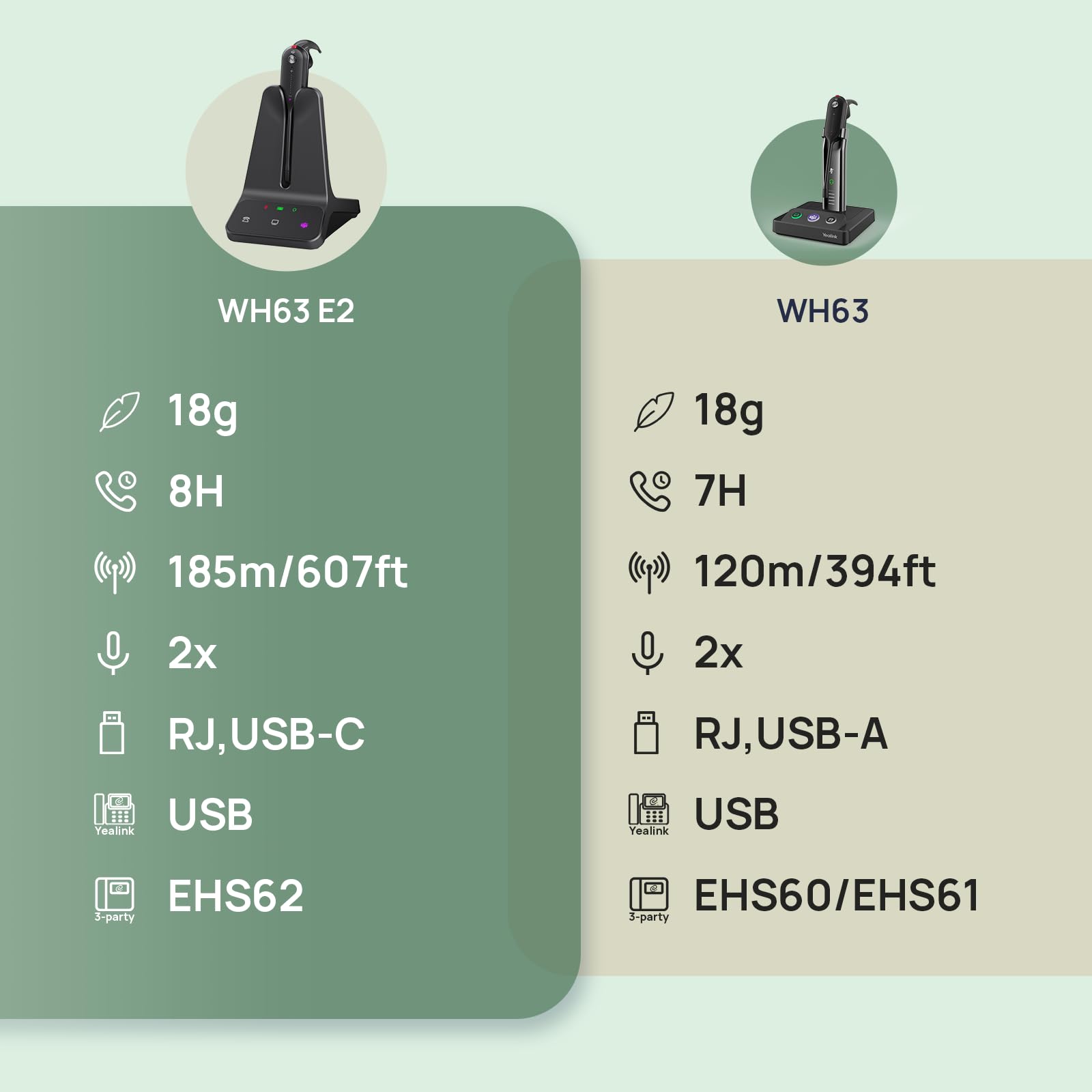The width and height of the screenshot is (1092, 1092).
Task: Click the USB text in the WH63 E2 column
Action: 210,814
